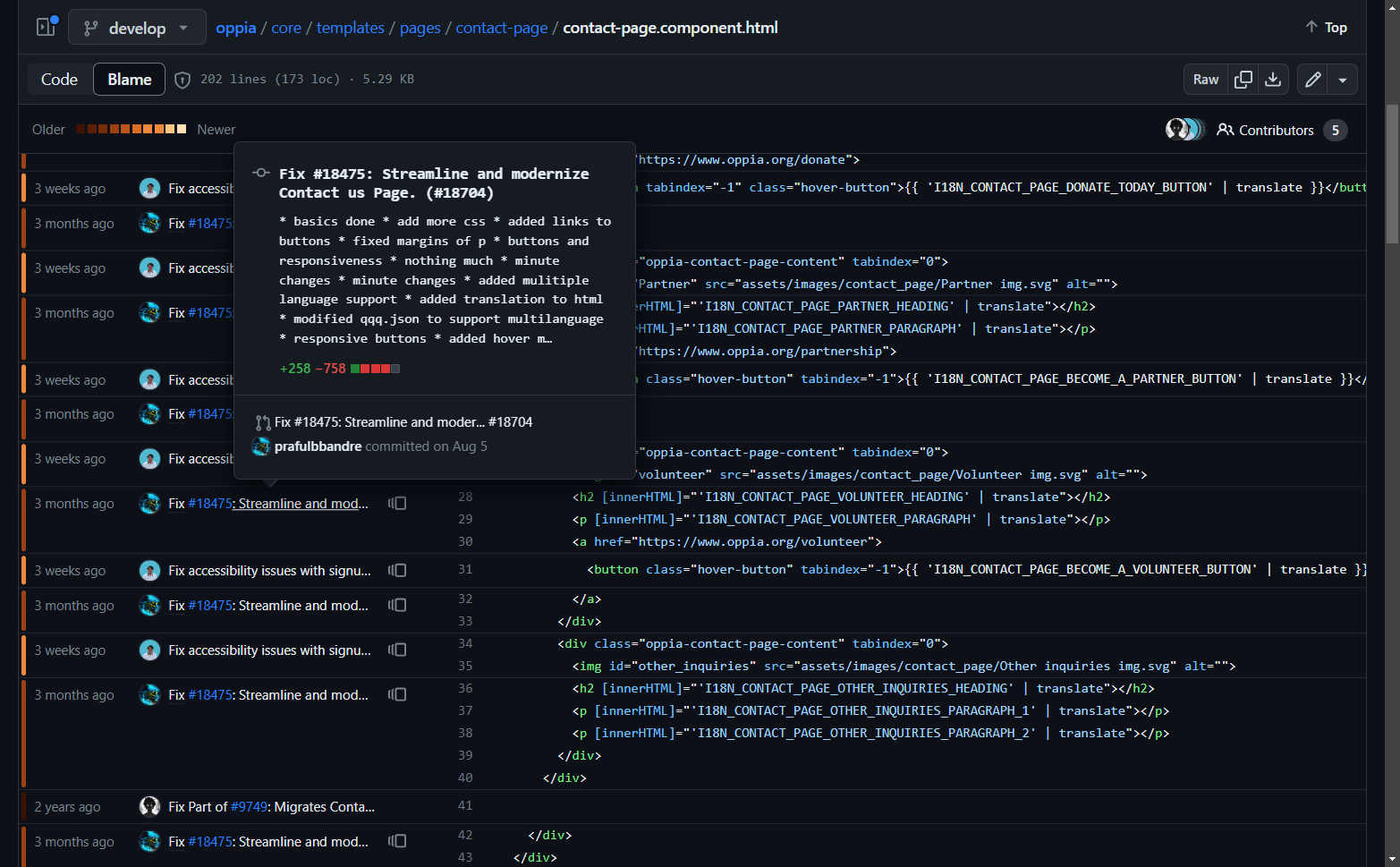
Task: Switch to the Code view tab
Action: pyautogui.click(x=59, y=80)
